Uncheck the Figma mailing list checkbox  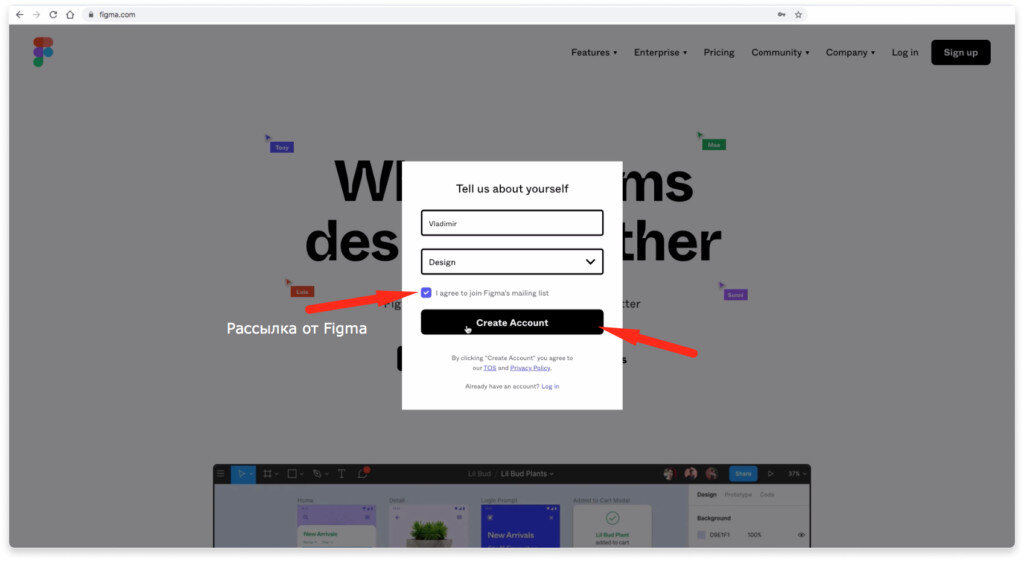[426, 293]
